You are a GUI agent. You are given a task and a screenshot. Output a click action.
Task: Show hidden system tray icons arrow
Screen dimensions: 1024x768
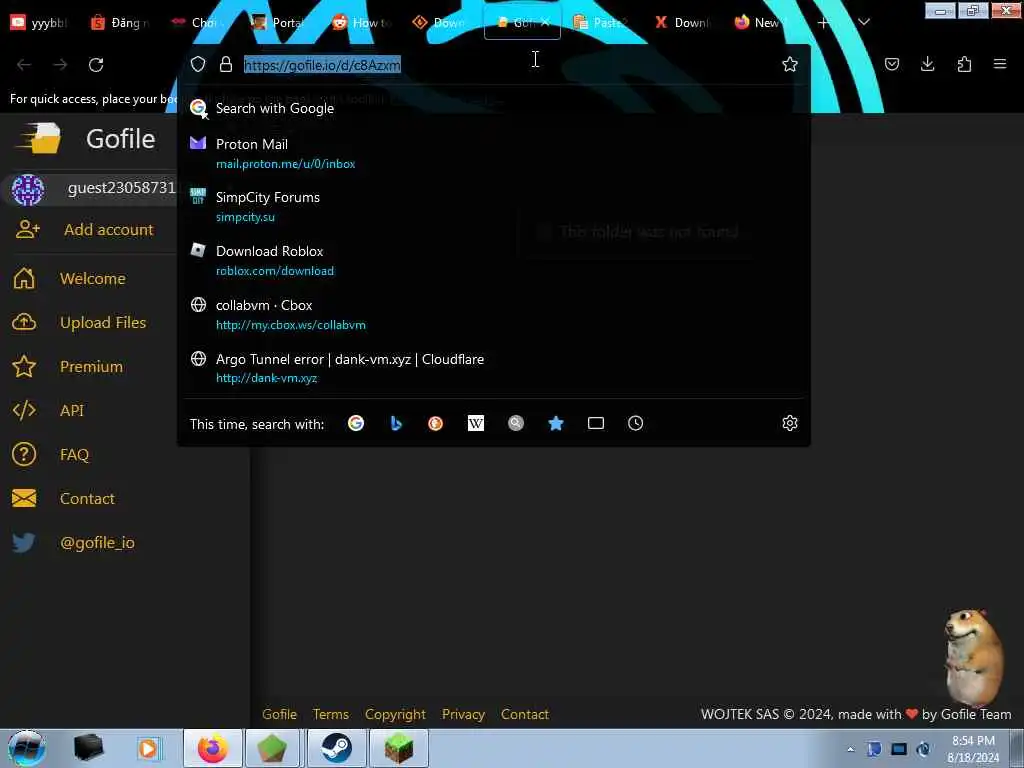point(850,749)
